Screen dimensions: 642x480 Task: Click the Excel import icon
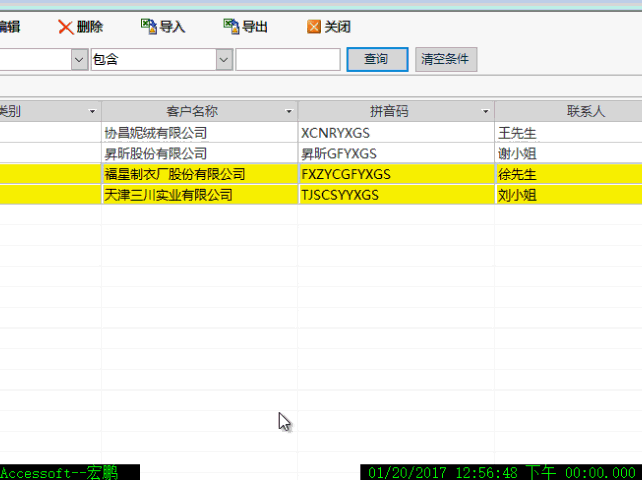pyautogui.click(x=149, y=27)
